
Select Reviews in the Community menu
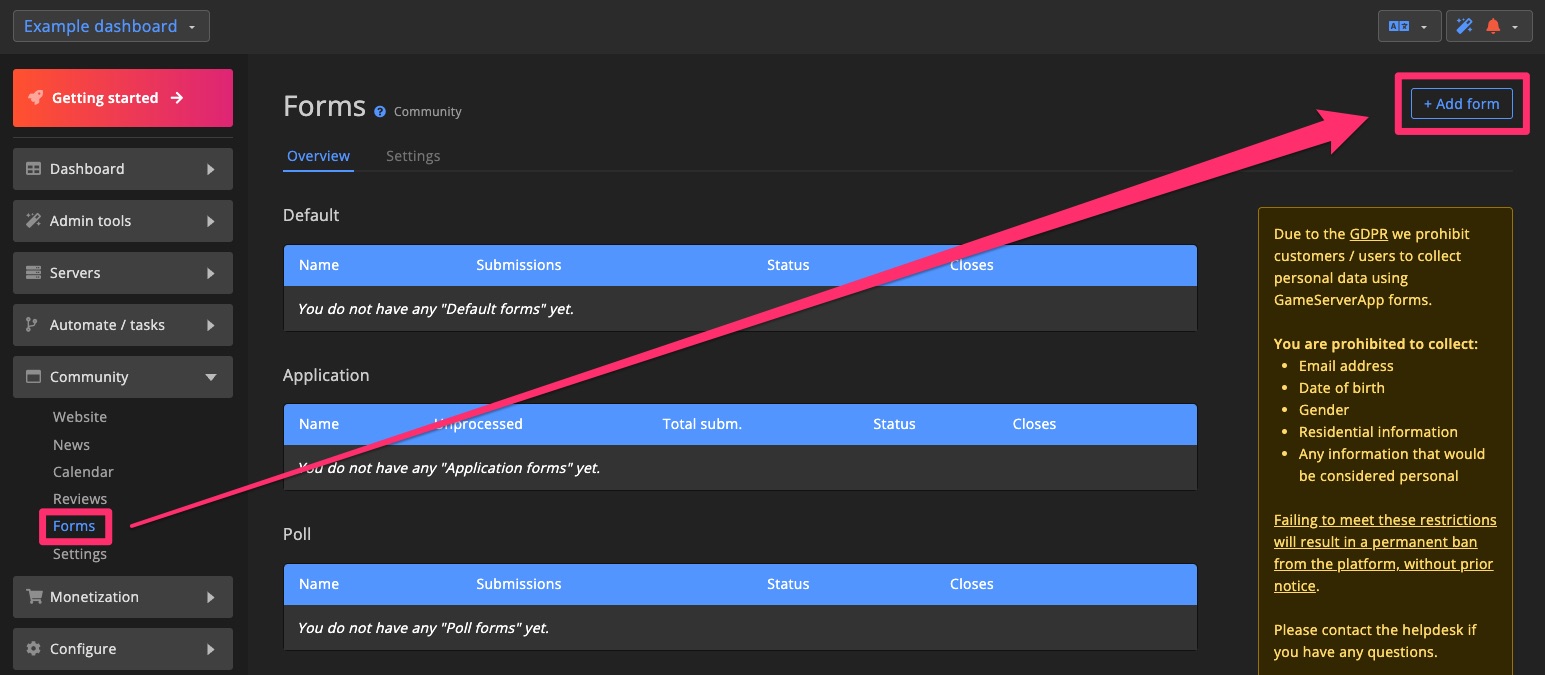point(79,498)
